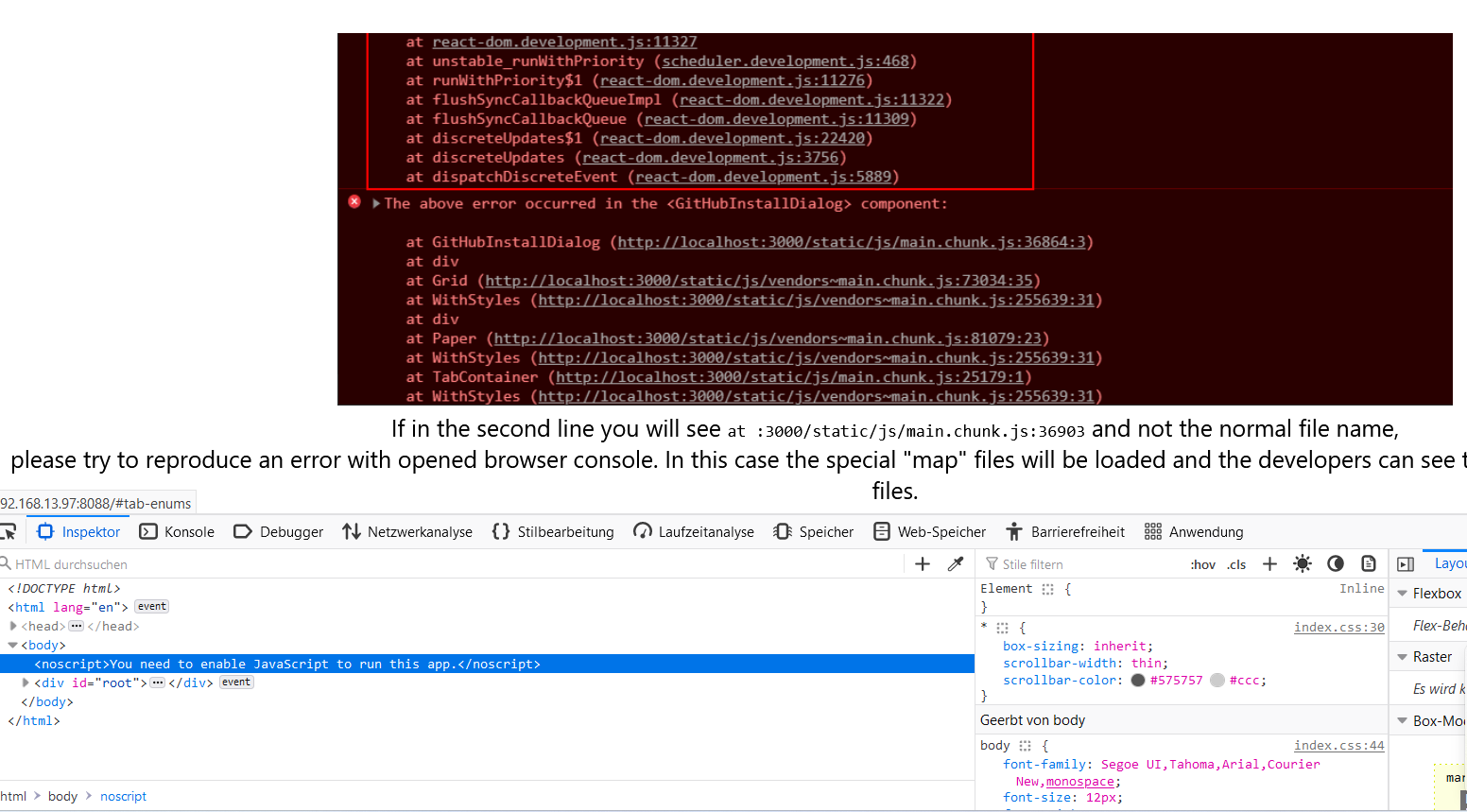Click the monospace font-family link
The height and width of the screenshot is (812, 1467).
click(1080, 781)
